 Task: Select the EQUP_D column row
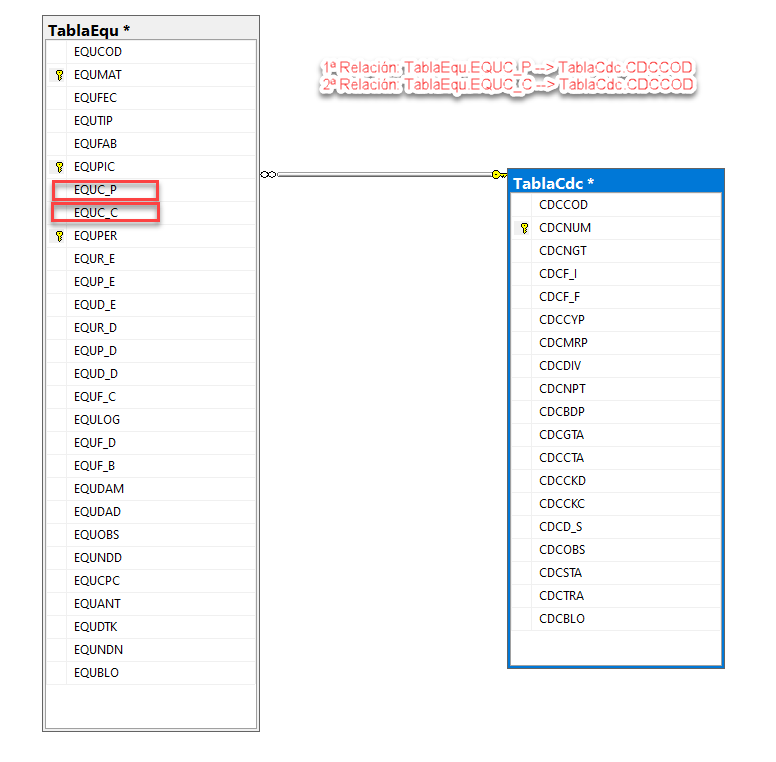[x=151, y=351]
